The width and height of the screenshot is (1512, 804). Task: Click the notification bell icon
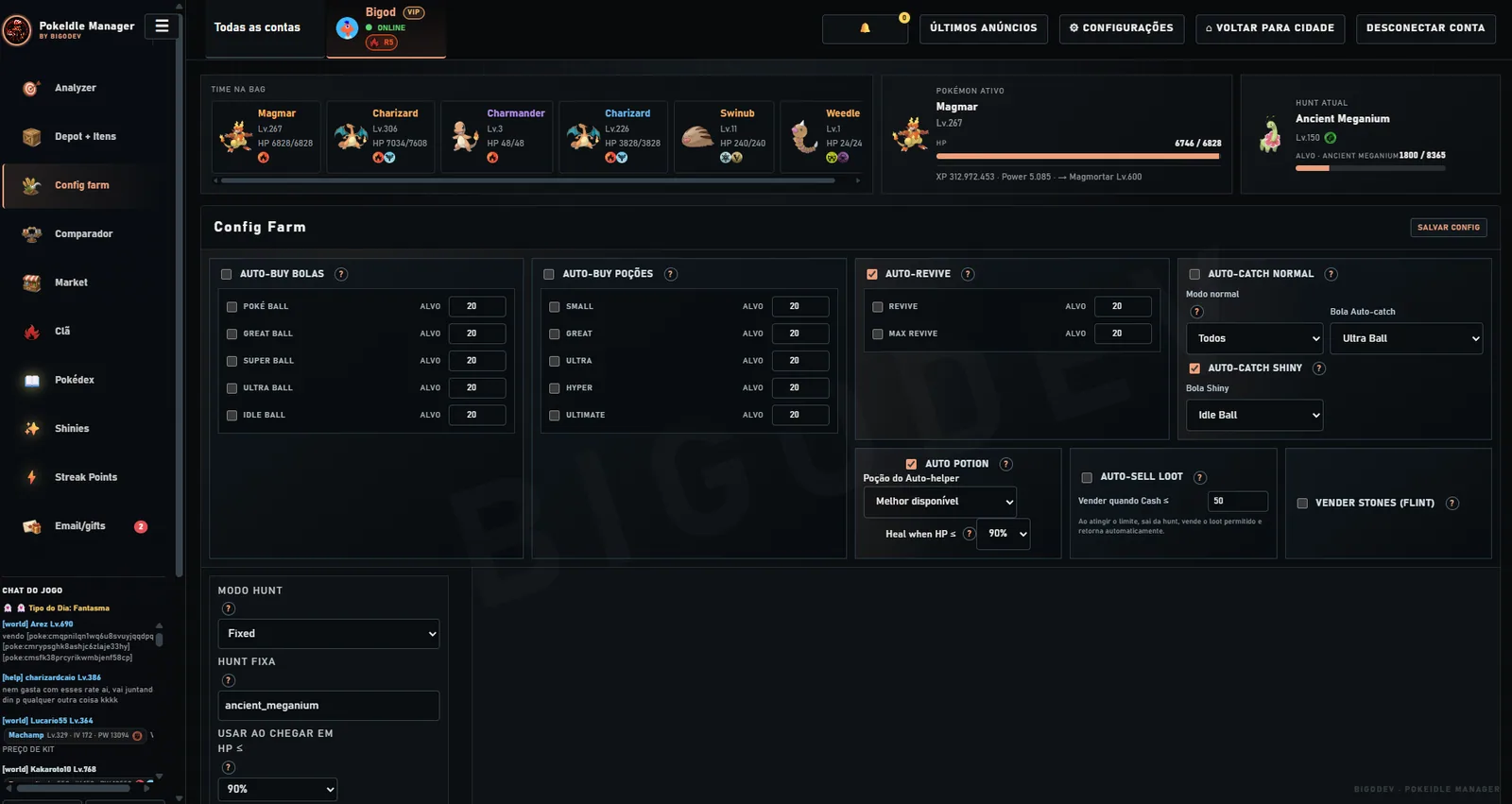[x=865, y=28]
